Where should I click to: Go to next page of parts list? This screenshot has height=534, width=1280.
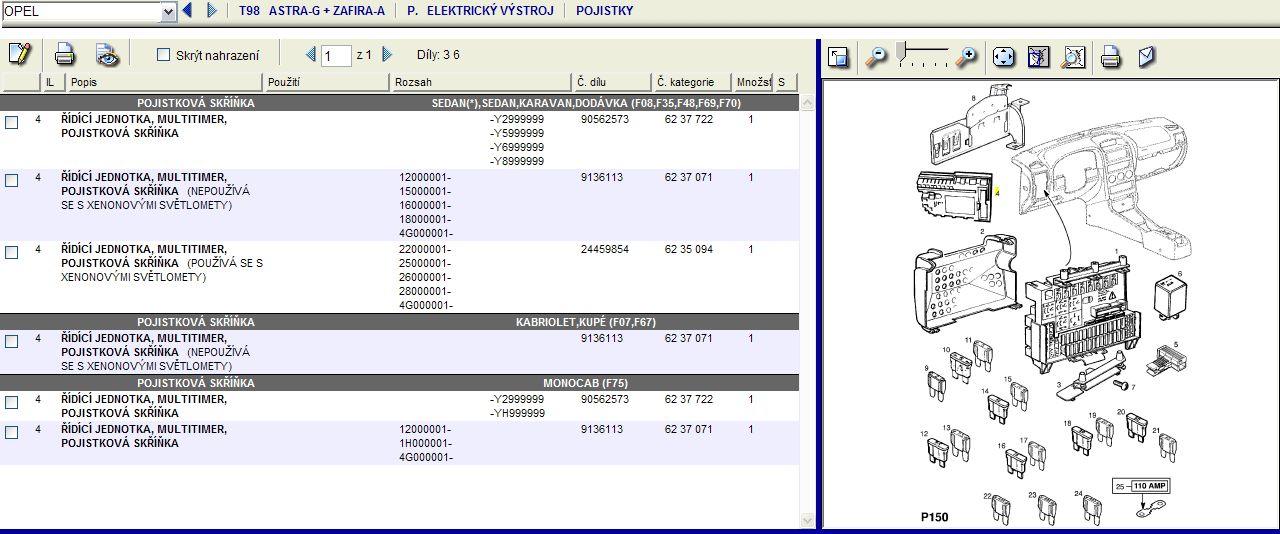[x=388, y=55]
